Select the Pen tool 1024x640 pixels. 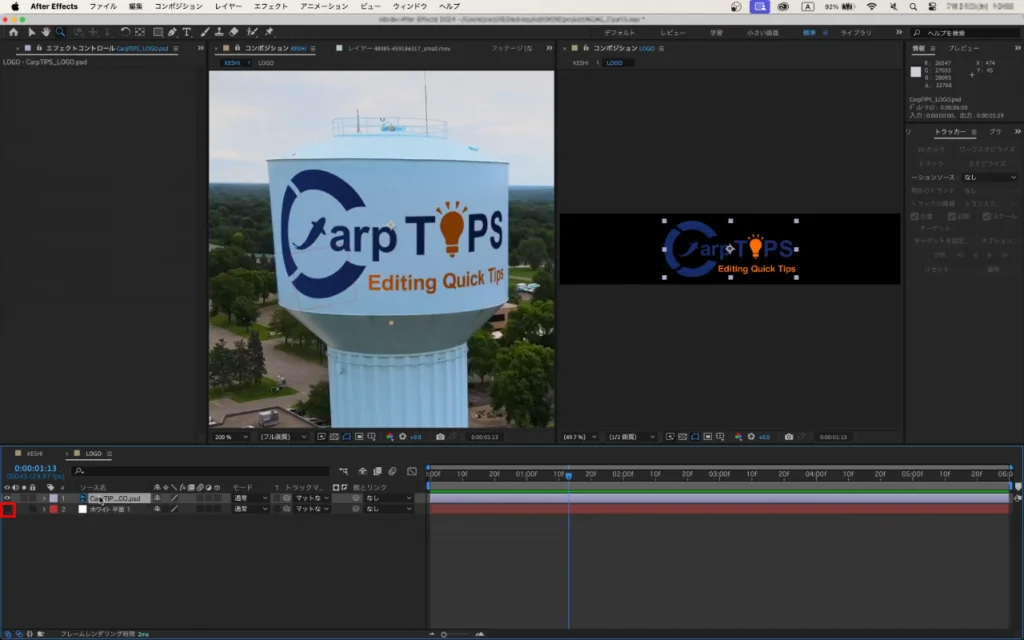point(172,32)
